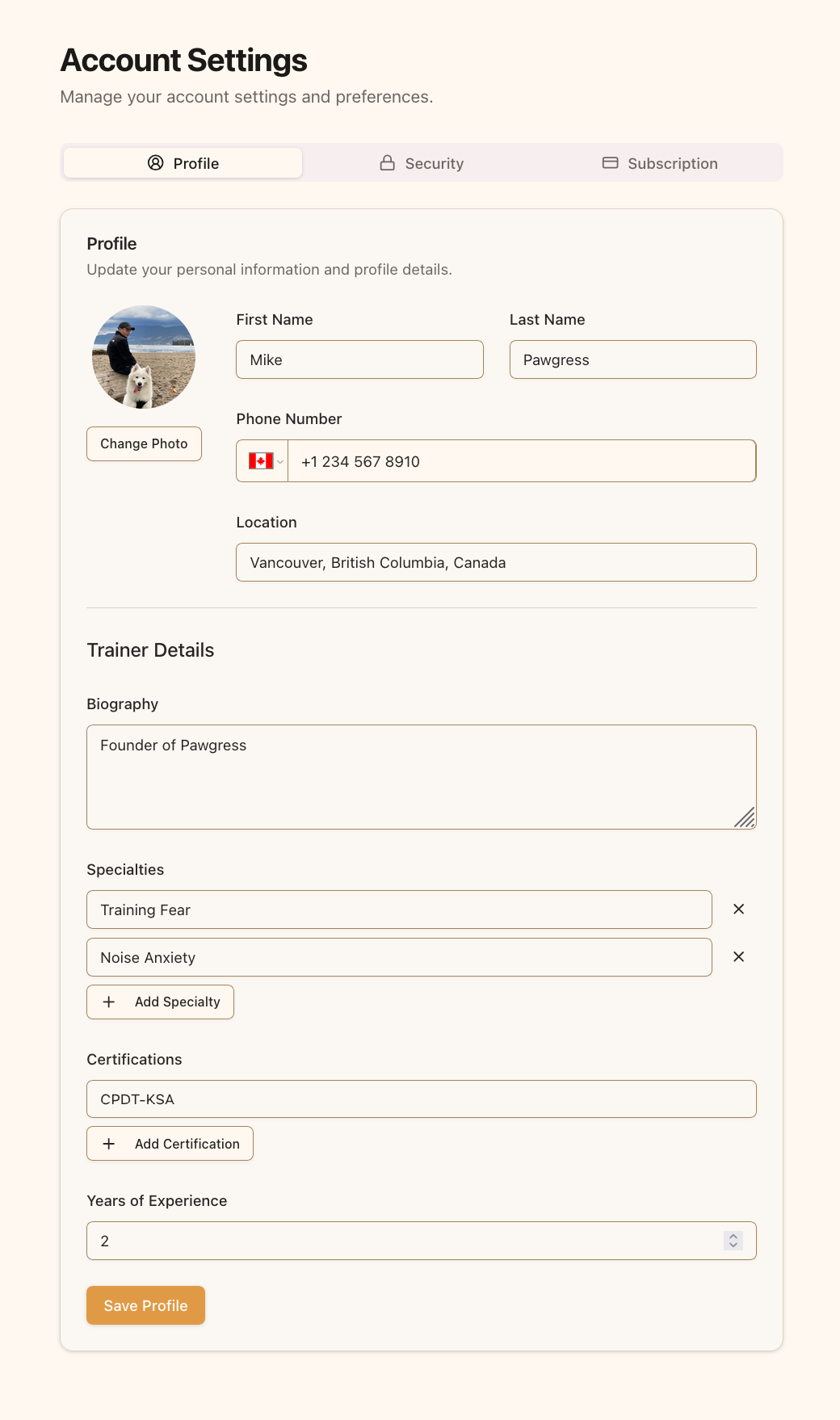Remove the Training Fear specialty

tap(738, 910)
